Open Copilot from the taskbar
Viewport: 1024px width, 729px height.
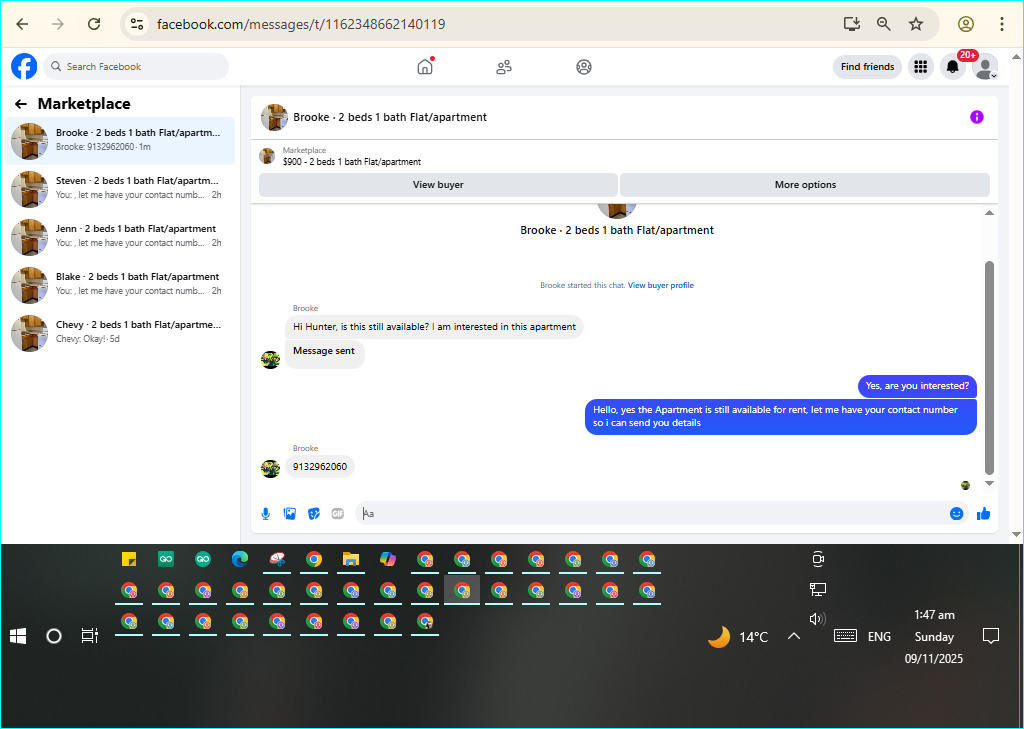(x=388, y=559)
